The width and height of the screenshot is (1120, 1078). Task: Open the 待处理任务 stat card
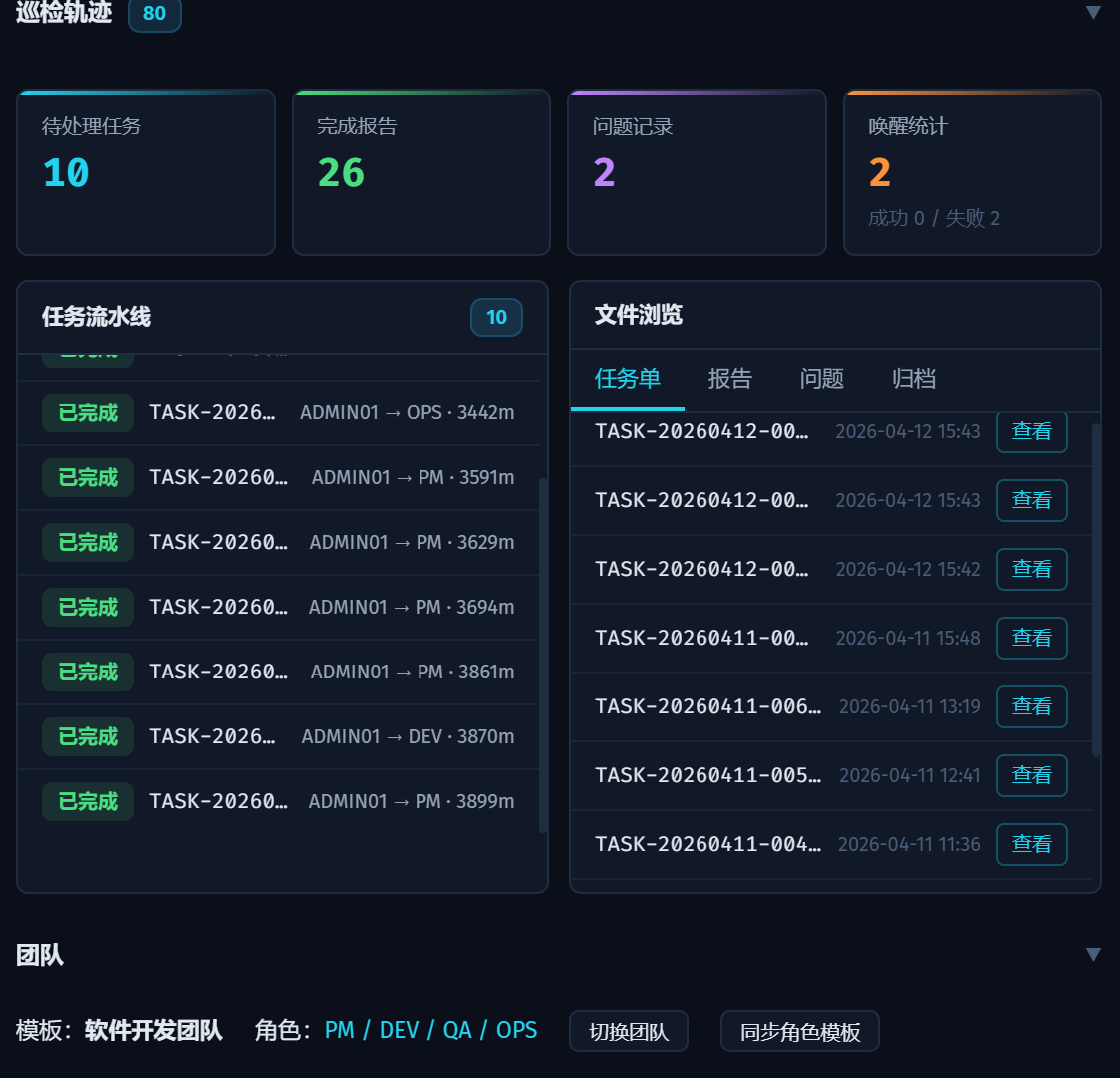coord(145,171)
